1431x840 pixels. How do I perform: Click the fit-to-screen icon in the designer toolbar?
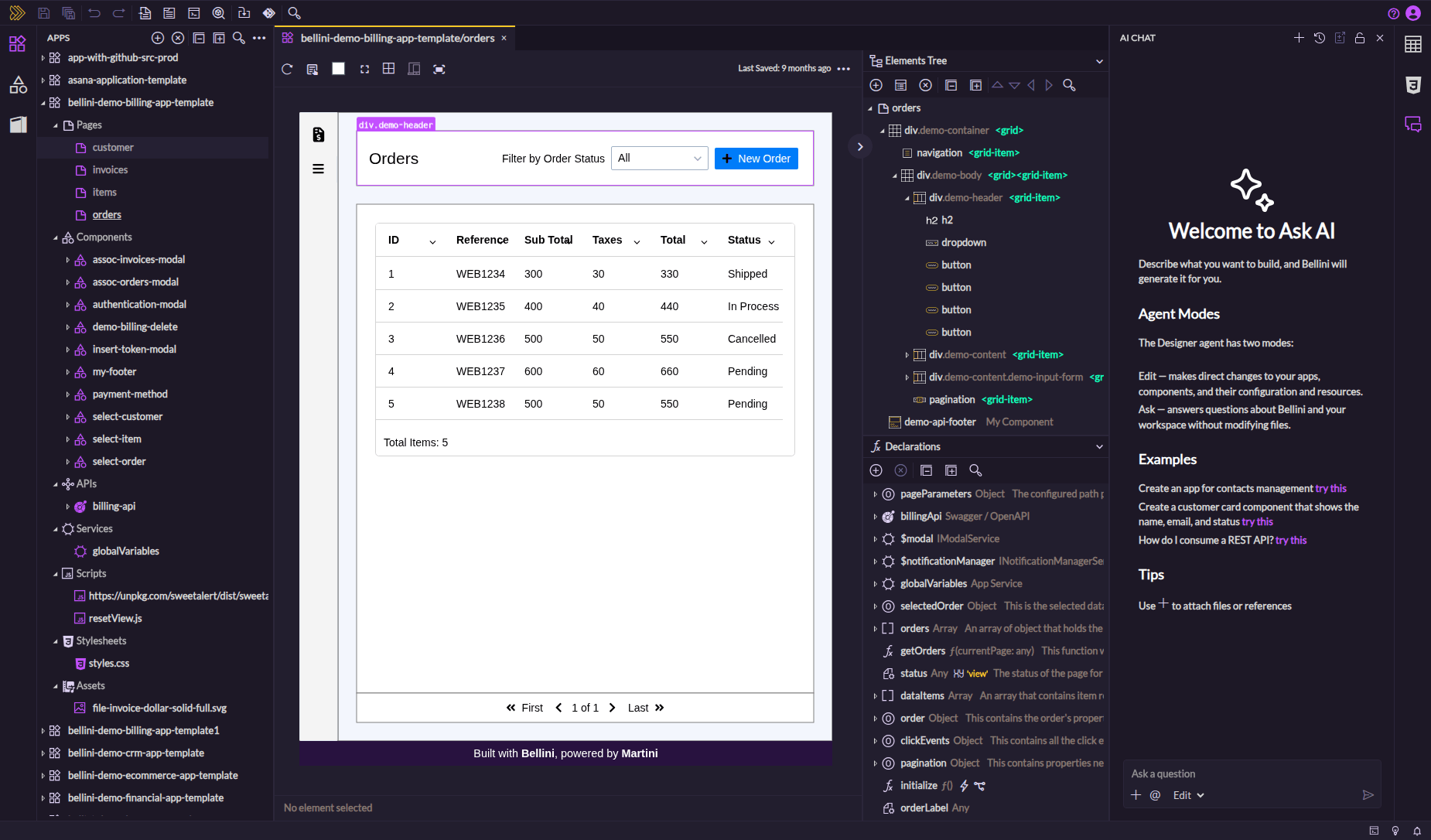click(x=439, y=69)
